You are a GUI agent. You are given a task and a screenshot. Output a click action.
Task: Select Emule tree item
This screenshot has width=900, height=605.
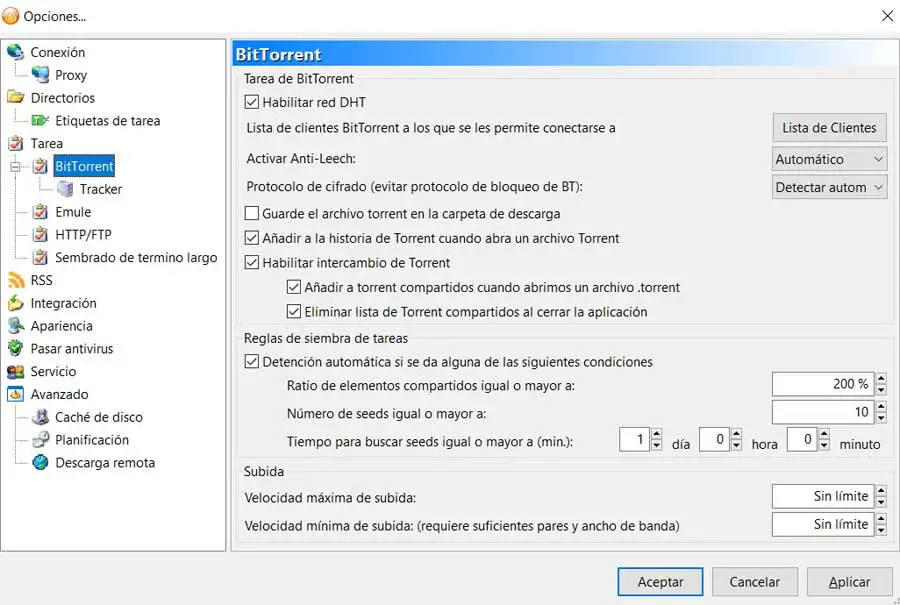(x=73, y=212)
